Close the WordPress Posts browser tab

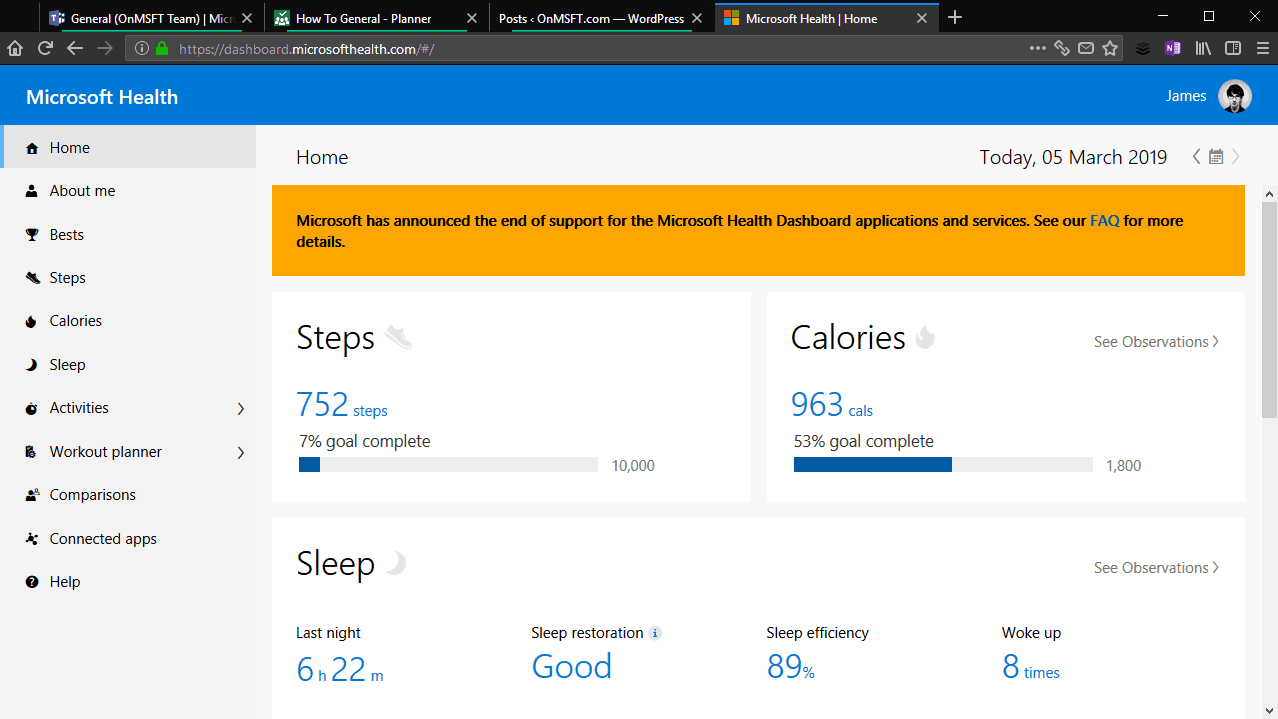pos(697,18)
